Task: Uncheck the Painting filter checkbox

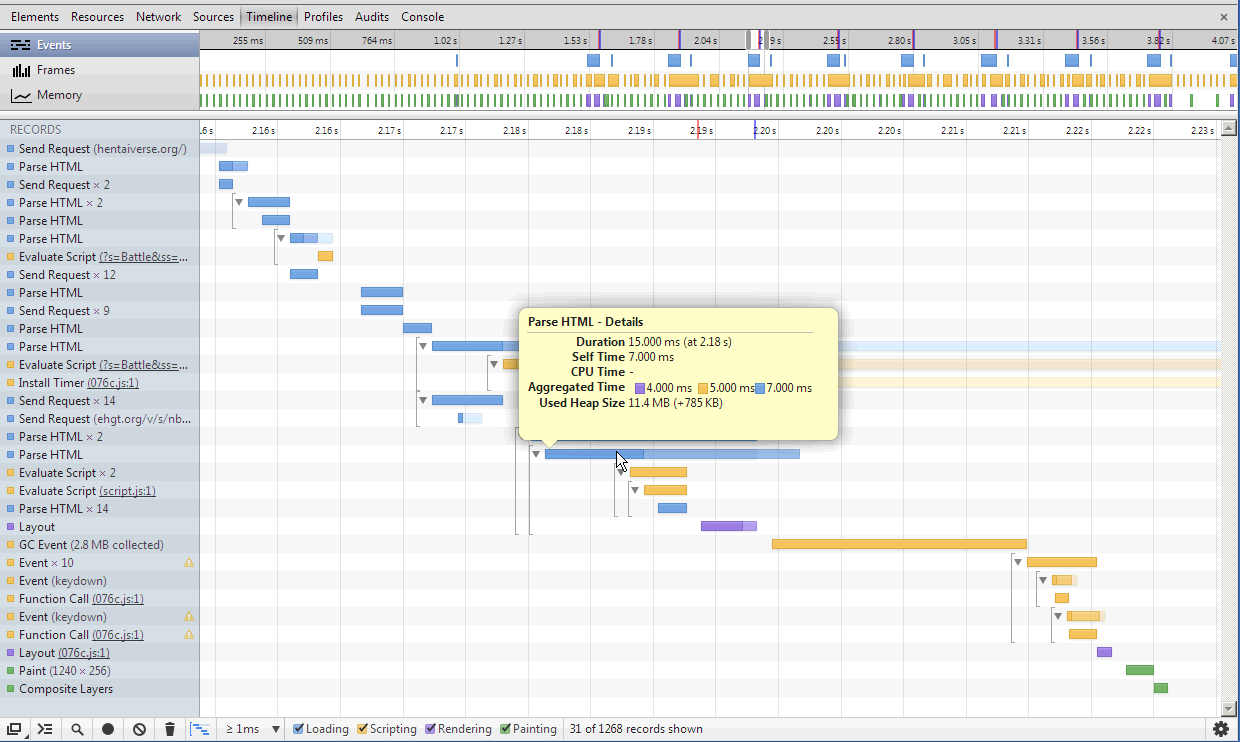Action: (x=506, y=729)
